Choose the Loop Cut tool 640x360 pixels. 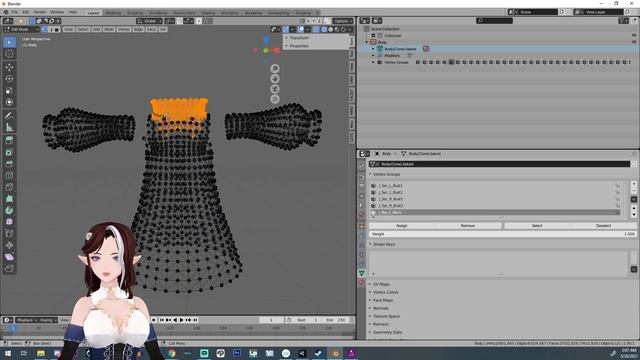(9, 176)
